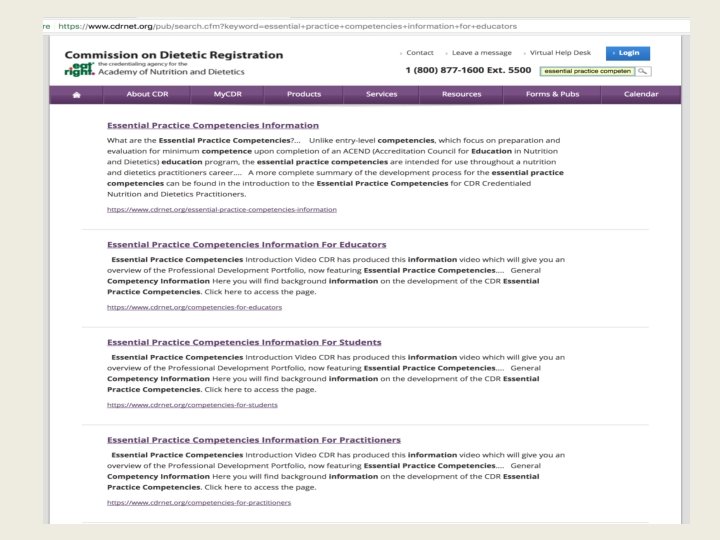Open the Services menu
Screen dimensions: 720x540
tap(382, 94)
